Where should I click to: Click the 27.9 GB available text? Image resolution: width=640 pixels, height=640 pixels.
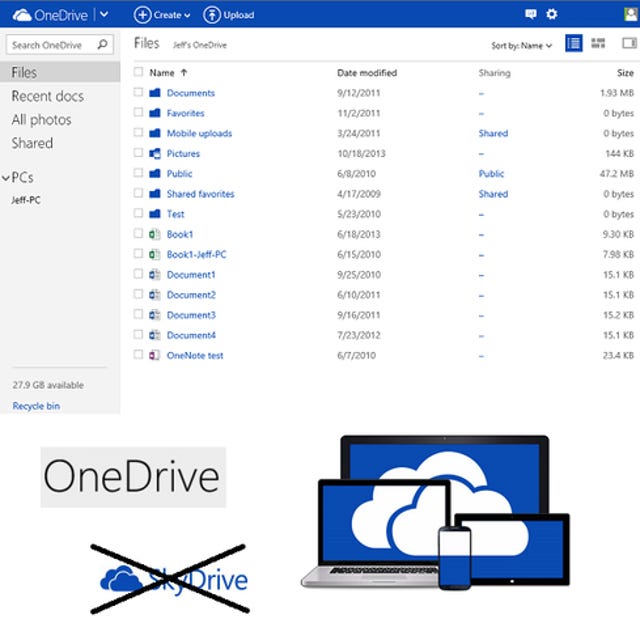click(48, 385)
